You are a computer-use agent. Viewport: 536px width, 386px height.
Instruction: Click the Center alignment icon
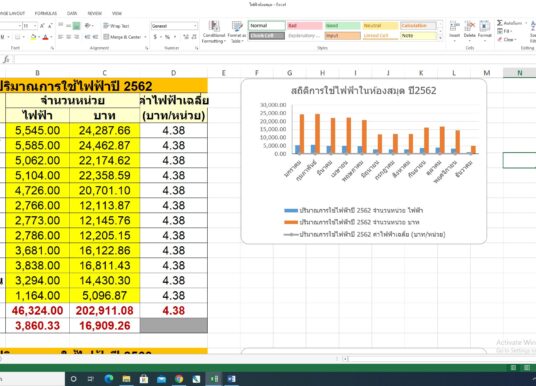coord(68,37)
